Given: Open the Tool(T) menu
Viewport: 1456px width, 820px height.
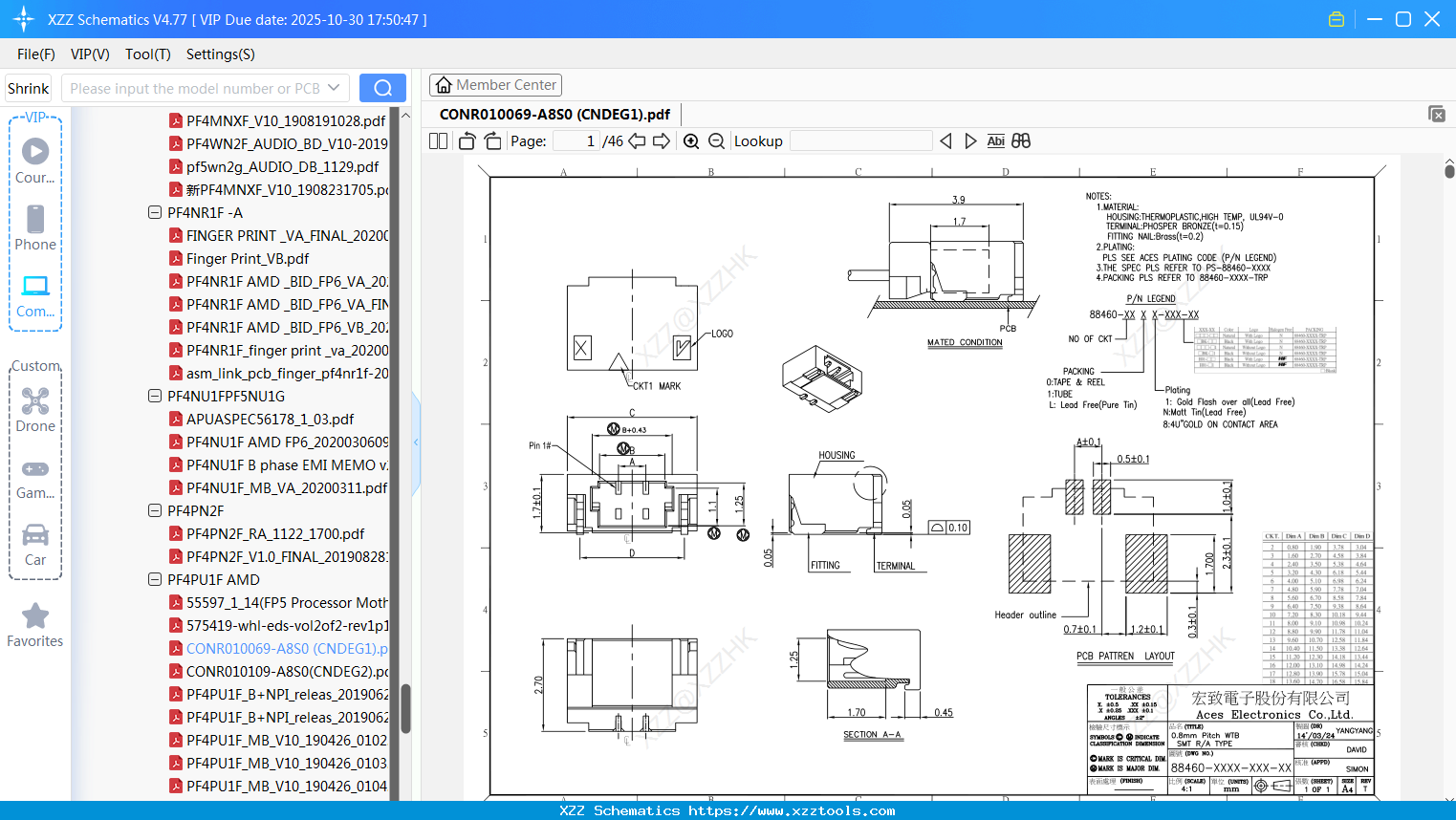Looking at the screenshot, I should (147, 54).
